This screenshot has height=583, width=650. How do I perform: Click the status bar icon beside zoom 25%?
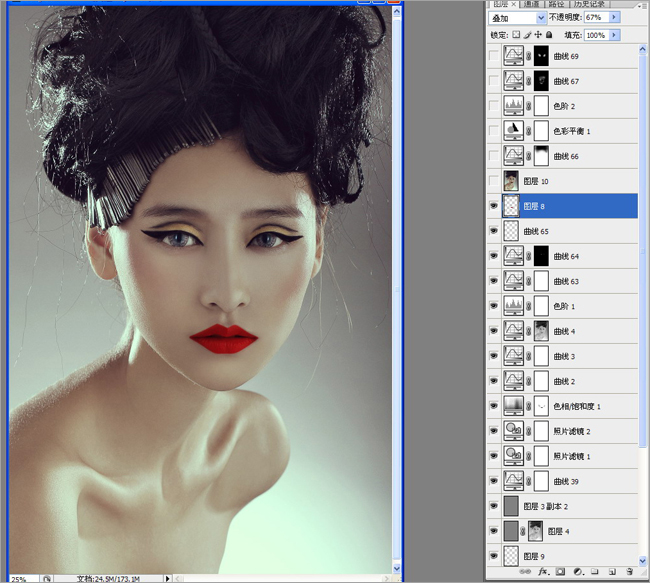click(47, 578)
